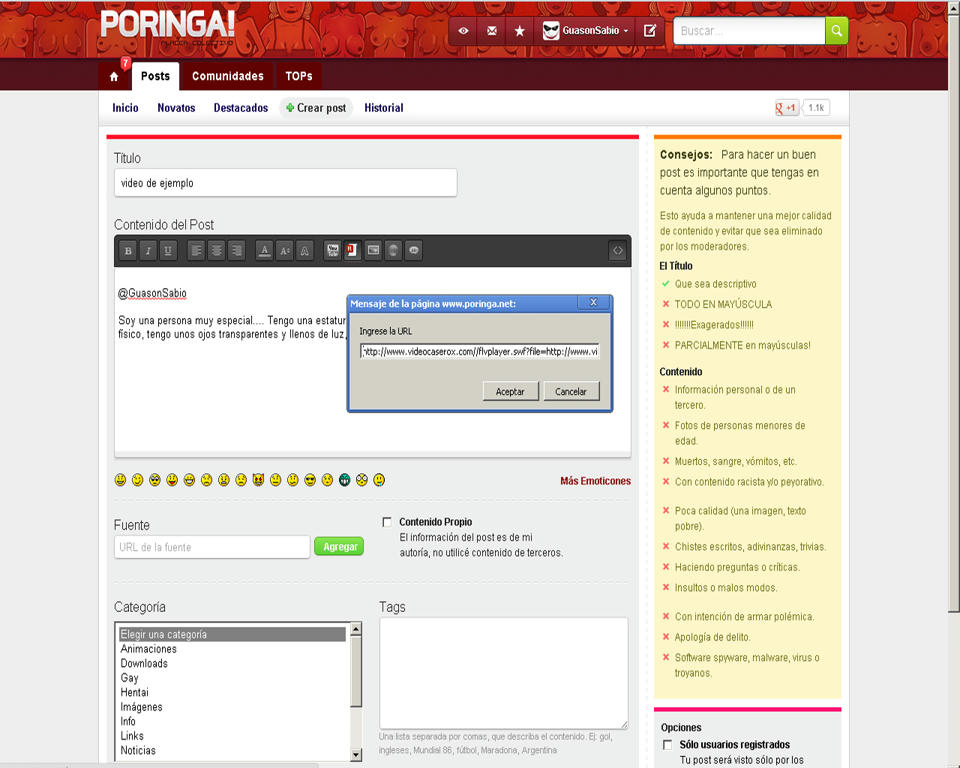Open favorites star icon in header

519,31
